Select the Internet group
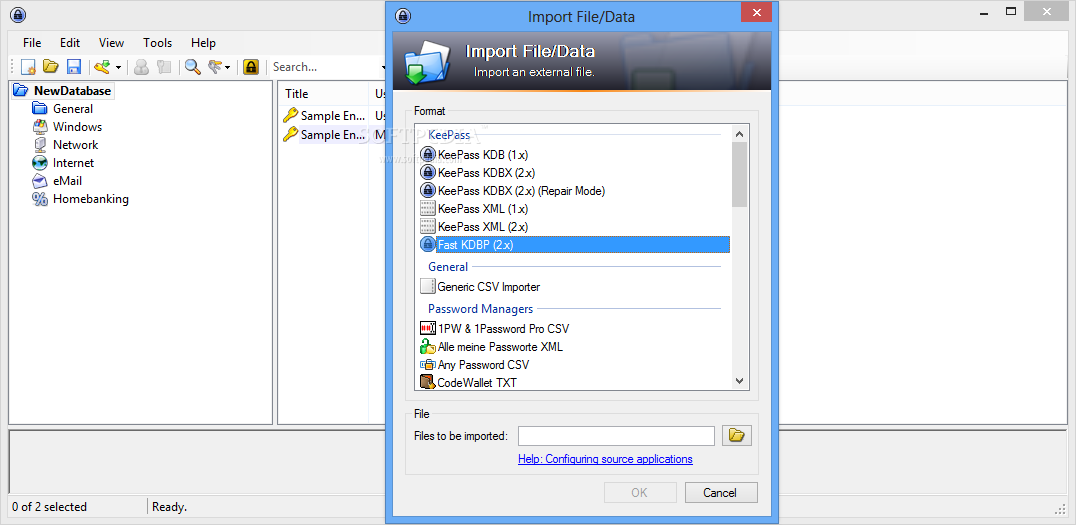 (x=73, y=163)
